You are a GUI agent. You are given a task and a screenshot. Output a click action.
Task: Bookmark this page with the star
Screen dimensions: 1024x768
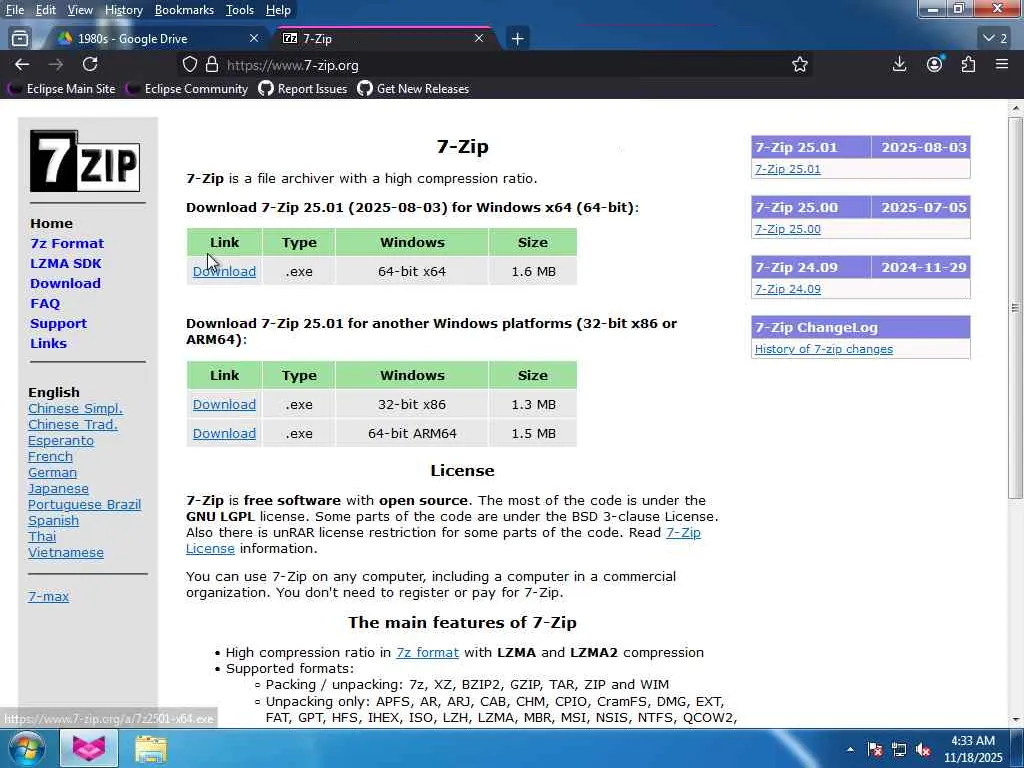(800, 65)
